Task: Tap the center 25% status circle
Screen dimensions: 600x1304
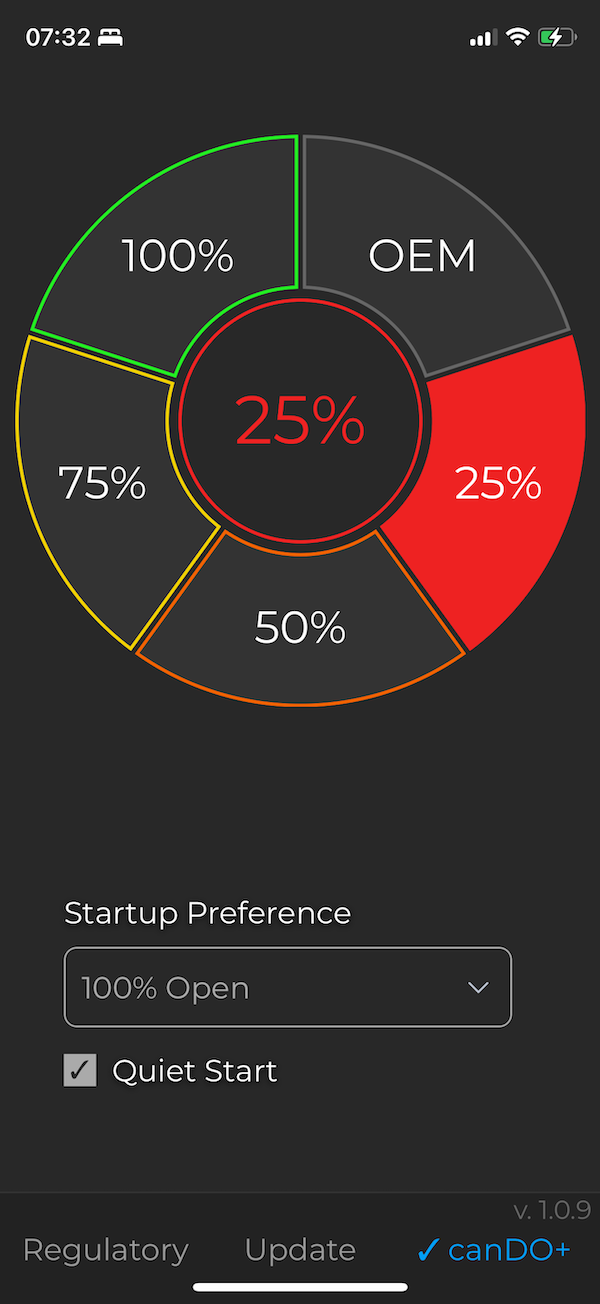Action: coord(300,420)
